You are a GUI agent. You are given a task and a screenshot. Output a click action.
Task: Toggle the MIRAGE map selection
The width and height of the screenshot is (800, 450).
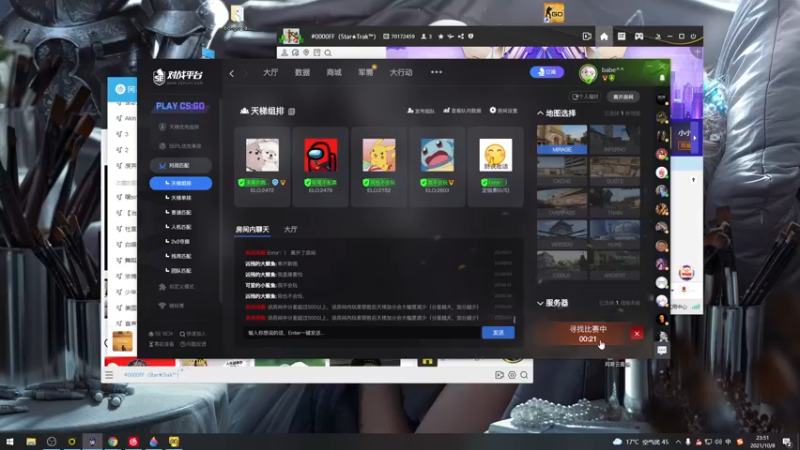tap(562, 139)
